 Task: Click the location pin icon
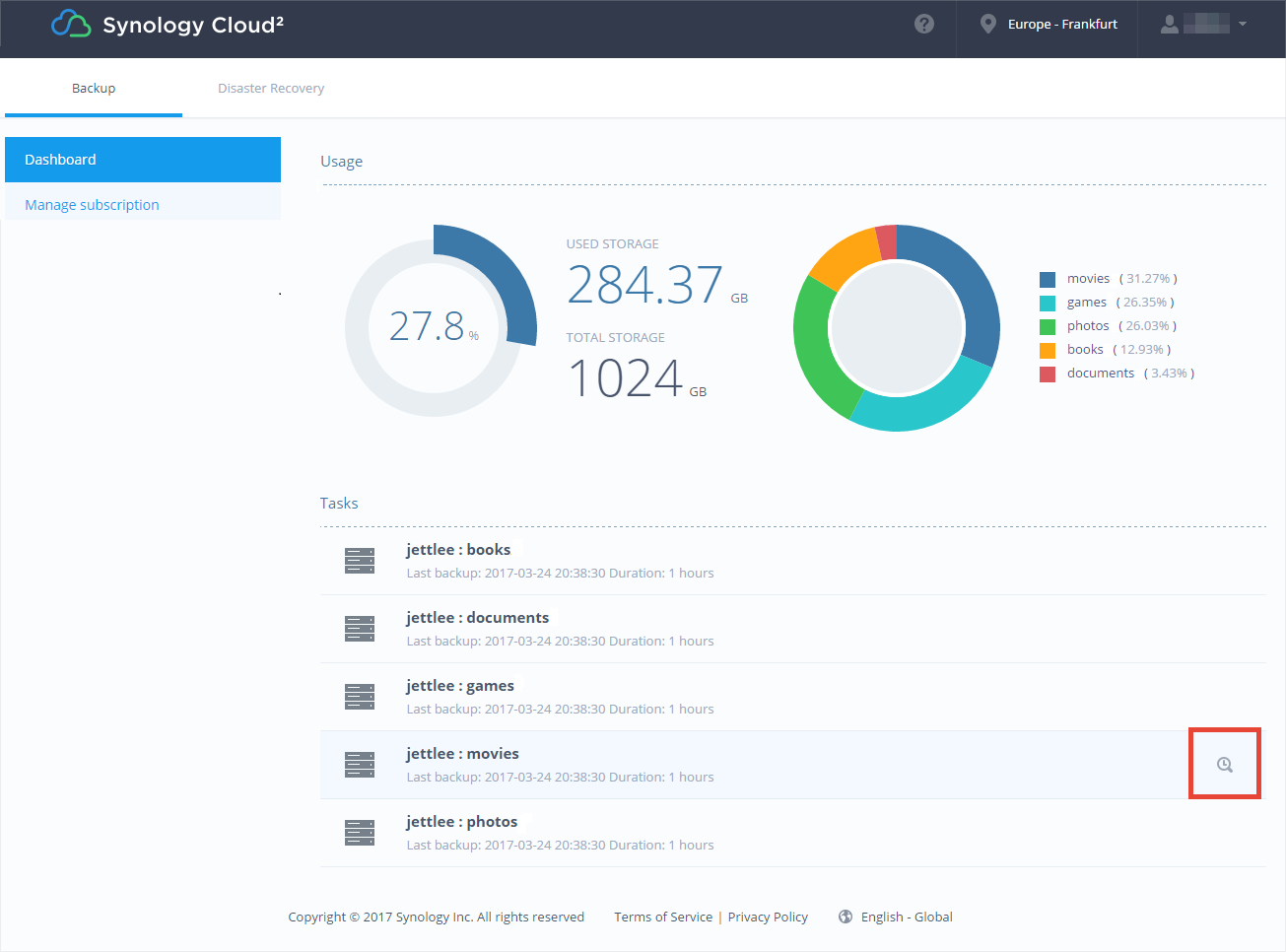[987, 24]
